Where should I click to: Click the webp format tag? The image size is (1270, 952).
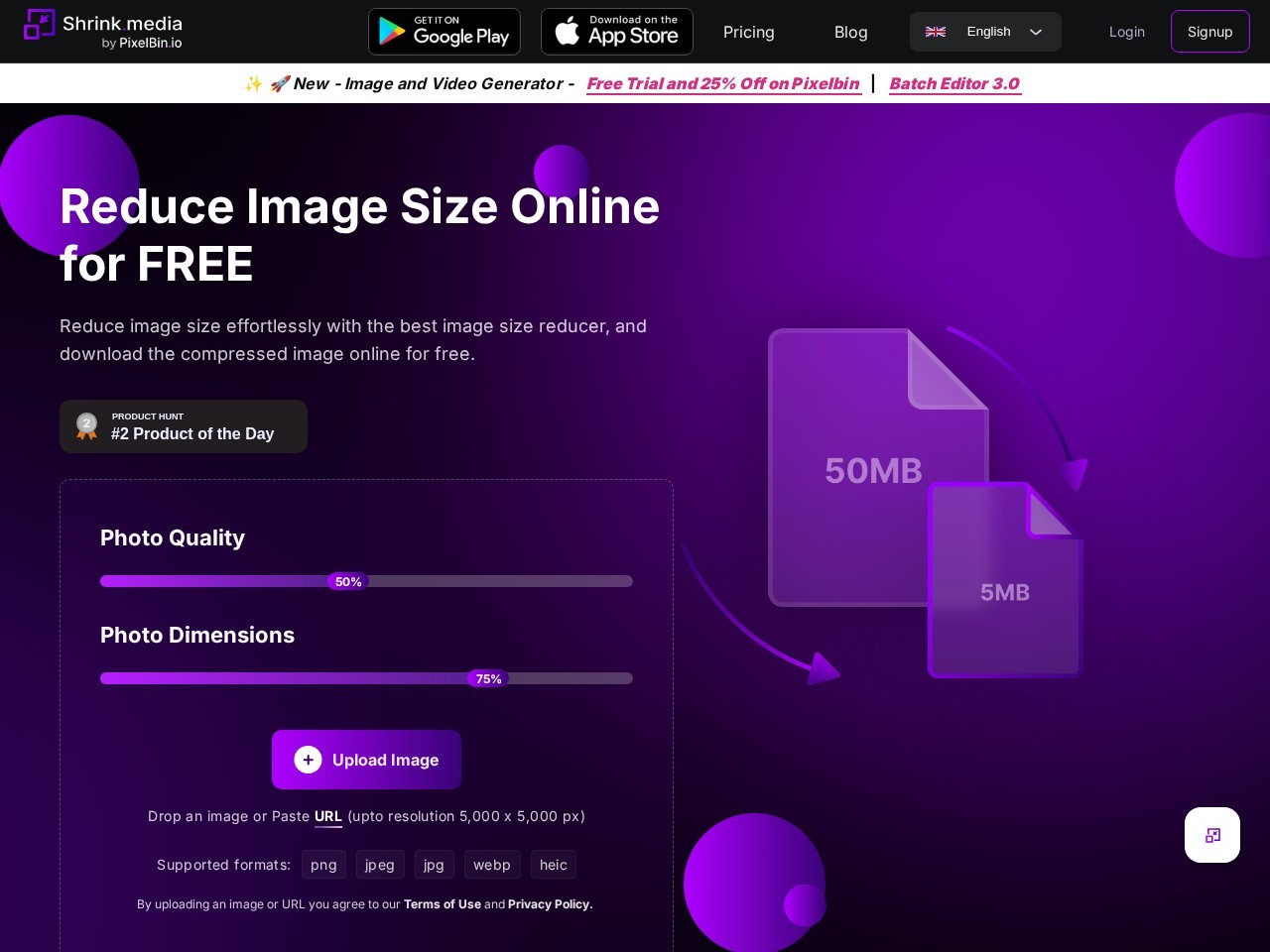[x=492, y=865]
